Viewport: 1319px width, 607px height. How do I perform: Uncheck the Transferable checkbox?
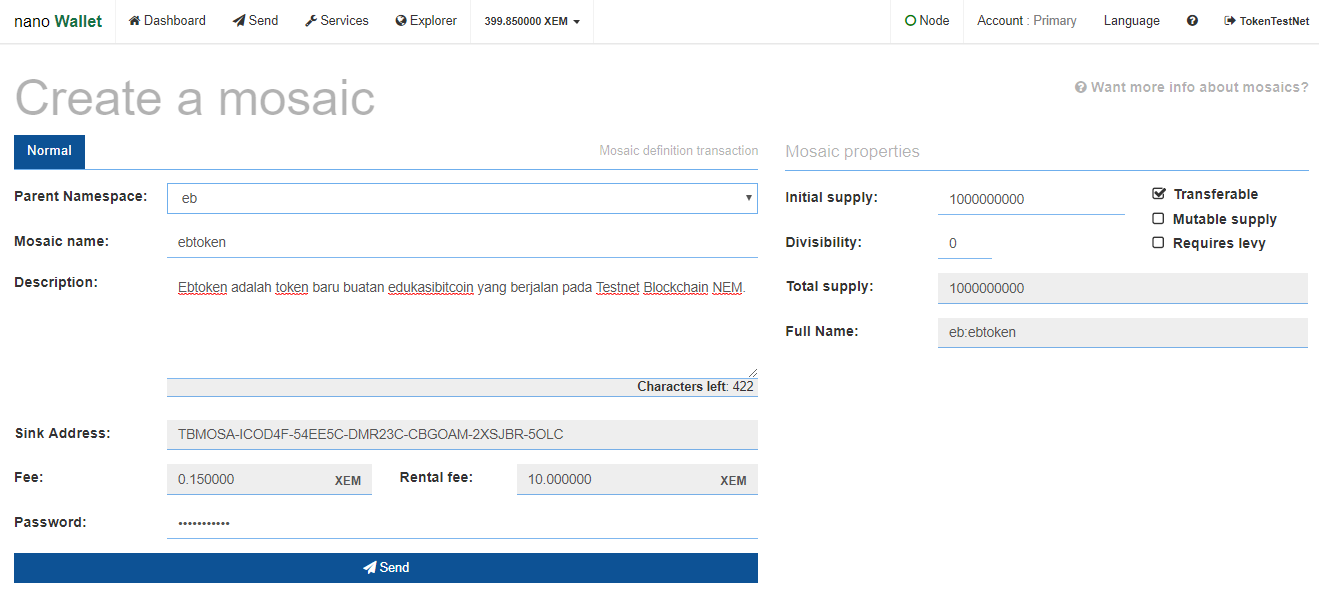click(1159, 194)
